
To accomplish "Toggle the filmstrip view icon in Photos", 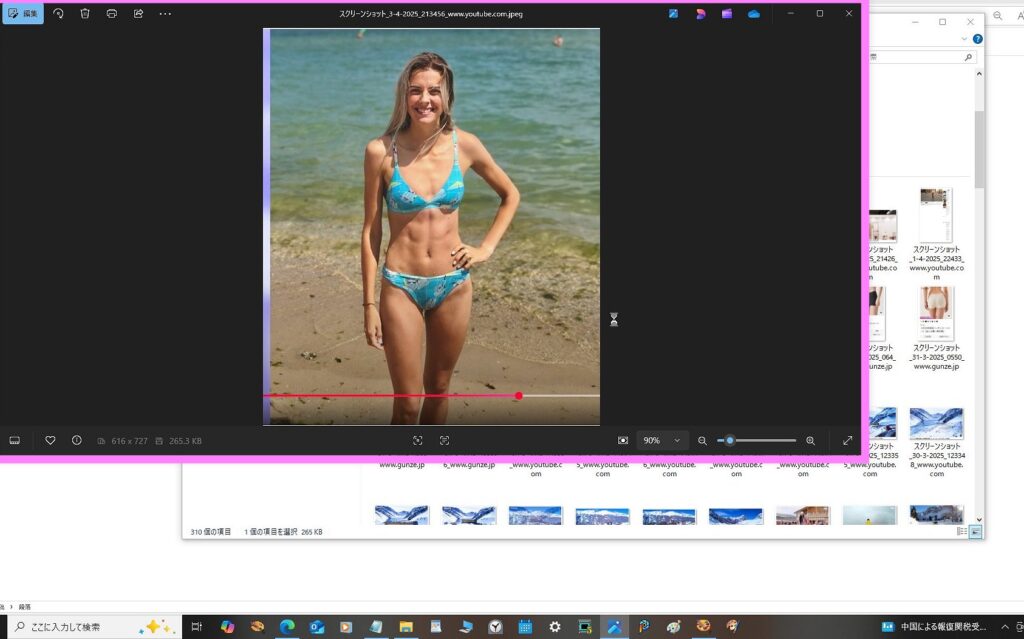I will [x=14, y=440].
